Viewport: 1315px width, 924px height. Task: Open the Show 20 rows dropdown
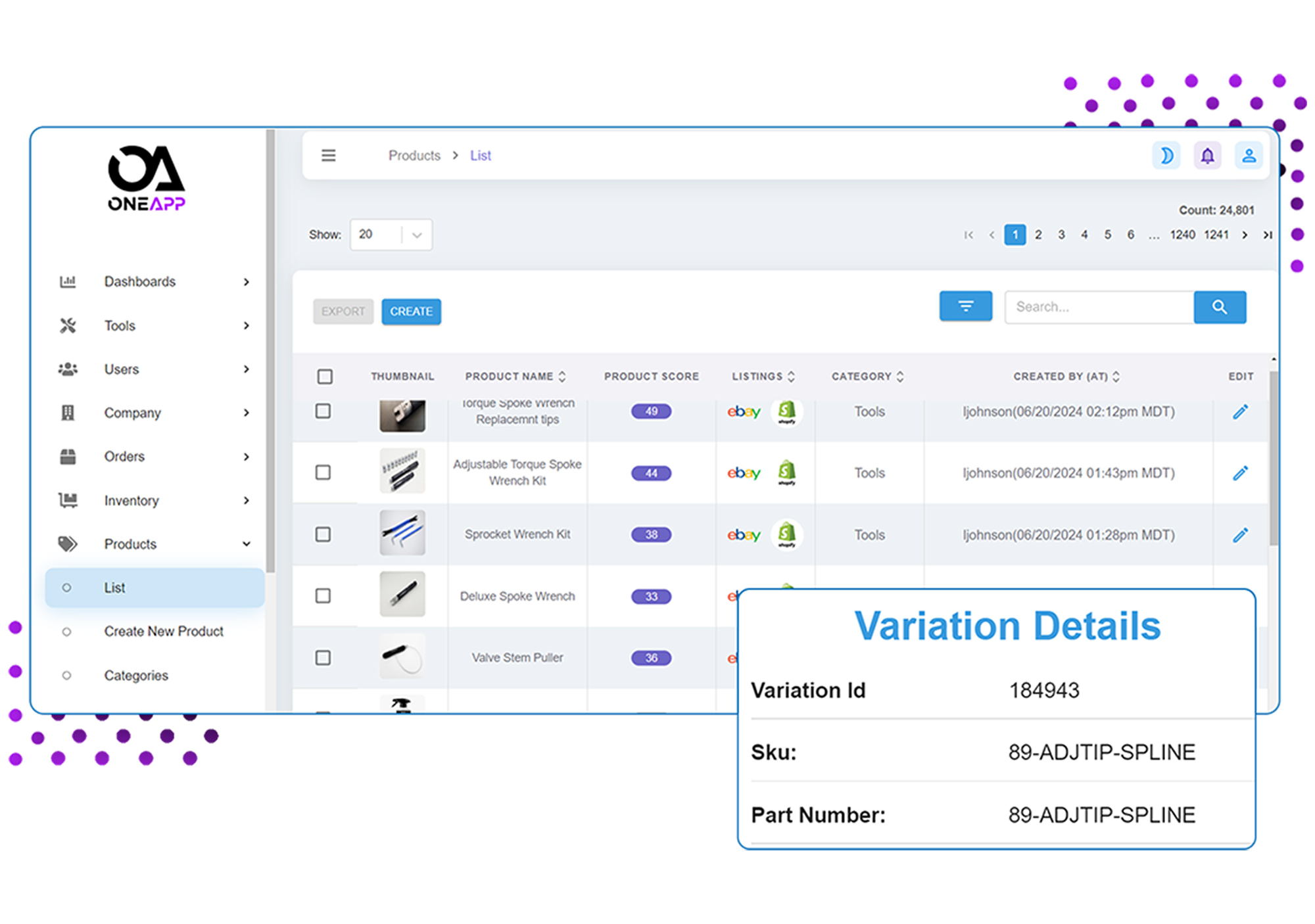pyautogui.click(x=391, y=235)
